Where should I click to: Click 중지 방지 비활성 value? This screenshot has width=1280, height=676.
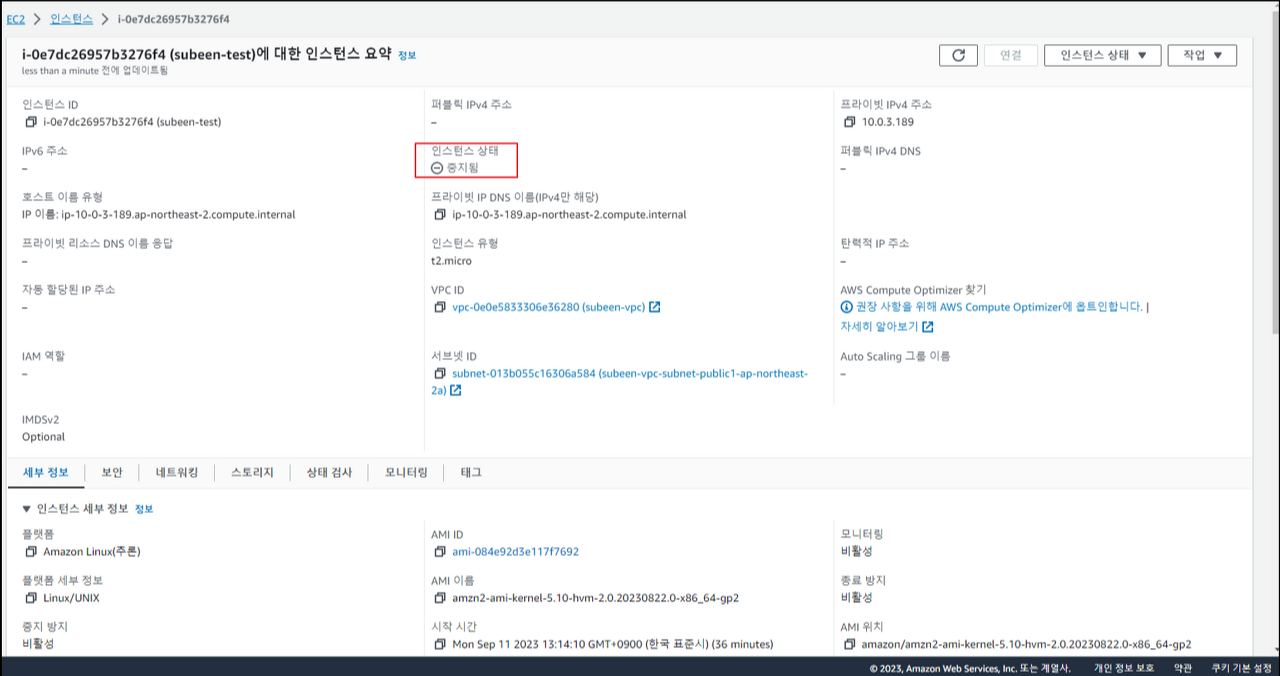(x=38, y=644)
